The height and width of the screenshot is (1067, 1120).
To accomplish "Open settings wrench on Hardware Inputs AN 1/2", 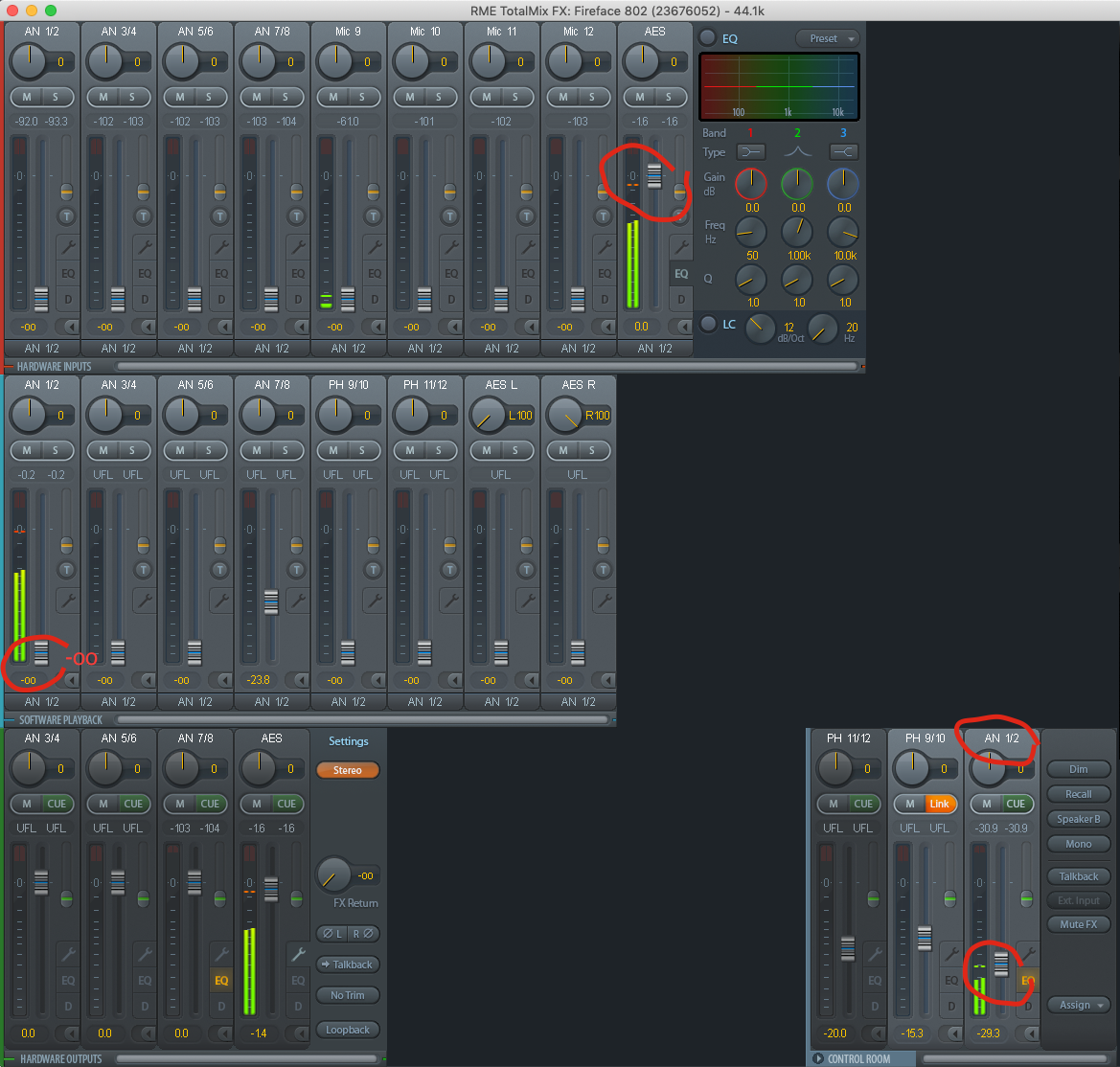I will point(68,247).
